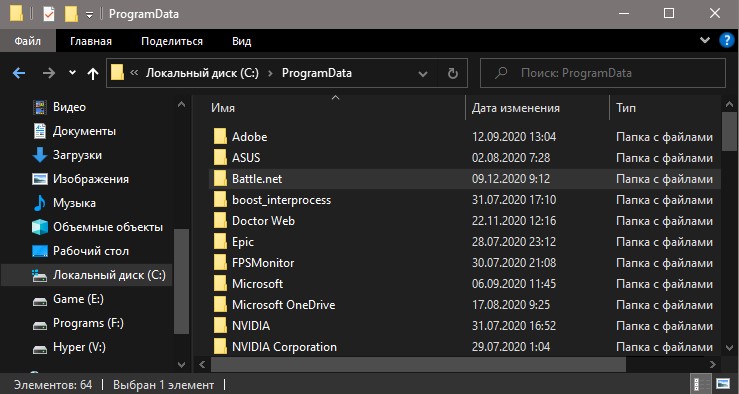
Task: Click navigation pane scroll down arrow
Action: pyautogui.click(x=181, y=364)
